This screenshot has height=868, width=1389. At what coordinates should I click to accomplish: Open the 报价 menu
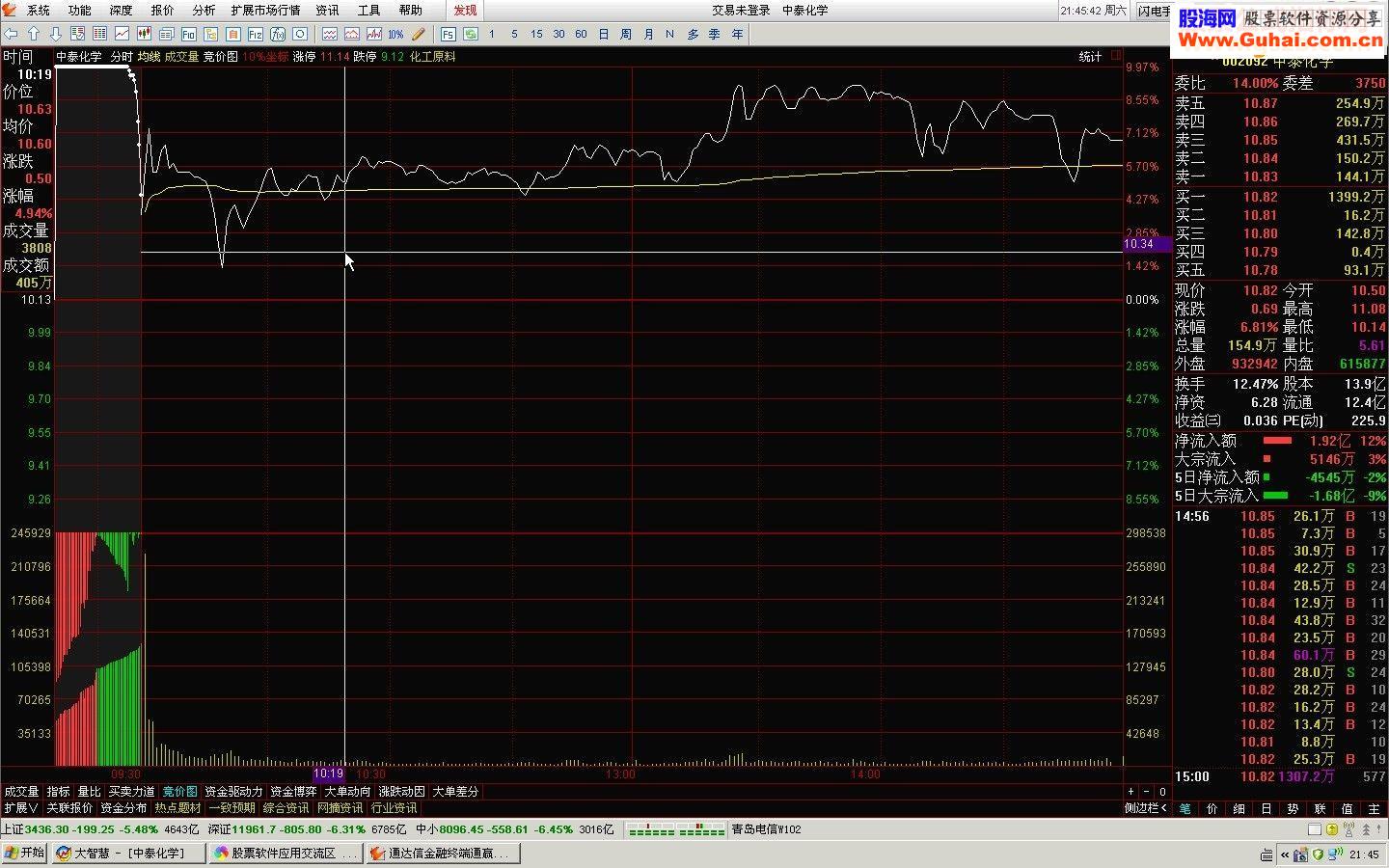(x=163, y=10)
